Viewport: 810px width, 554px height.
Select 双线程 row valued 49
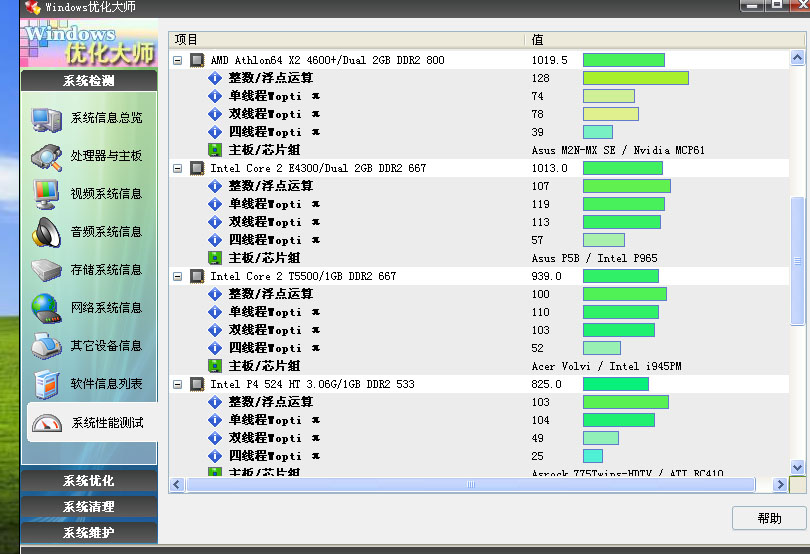click(x=479, y=438)
